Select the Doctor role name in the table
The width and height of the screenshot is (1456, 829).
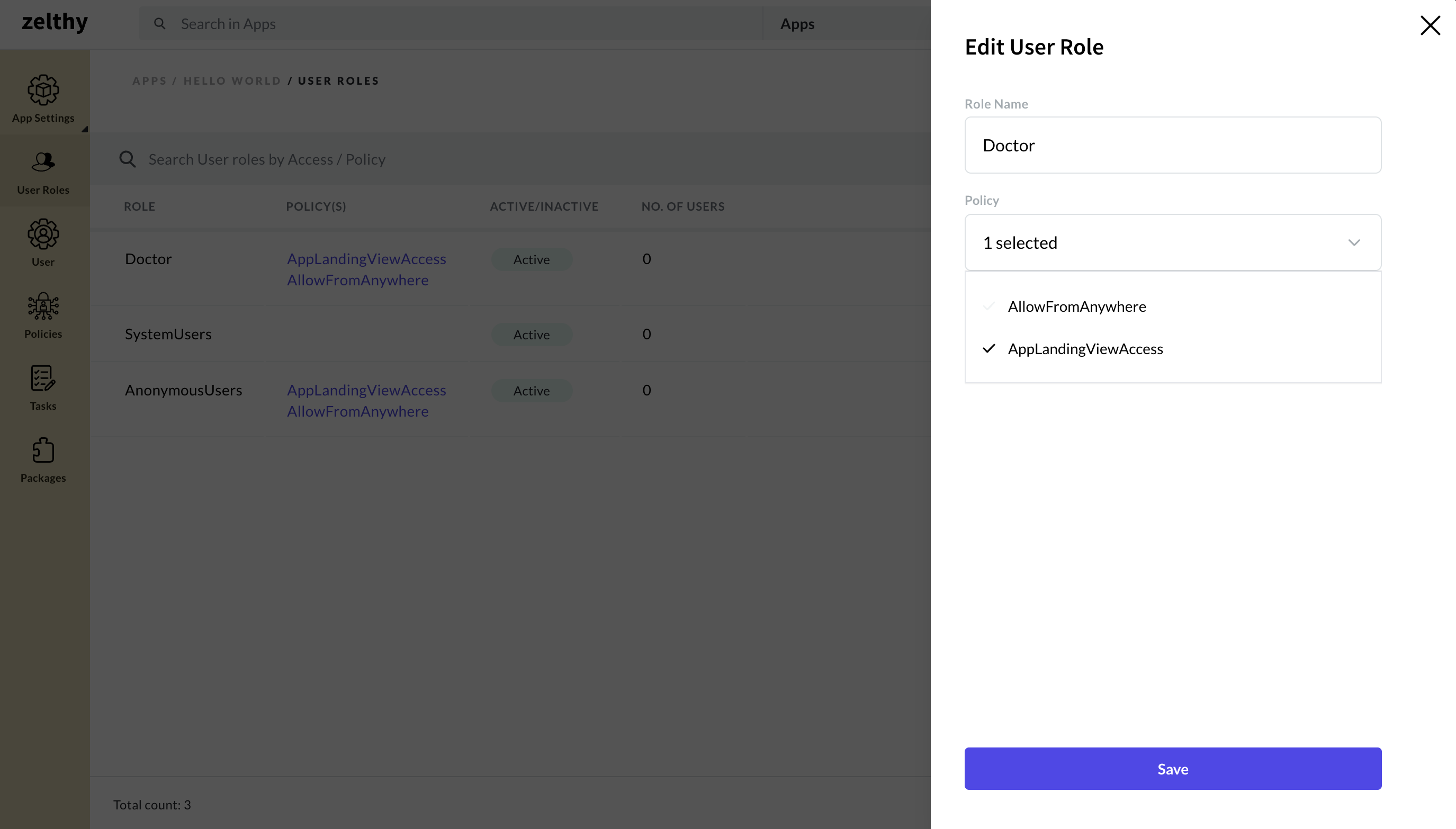click(148, 258)
